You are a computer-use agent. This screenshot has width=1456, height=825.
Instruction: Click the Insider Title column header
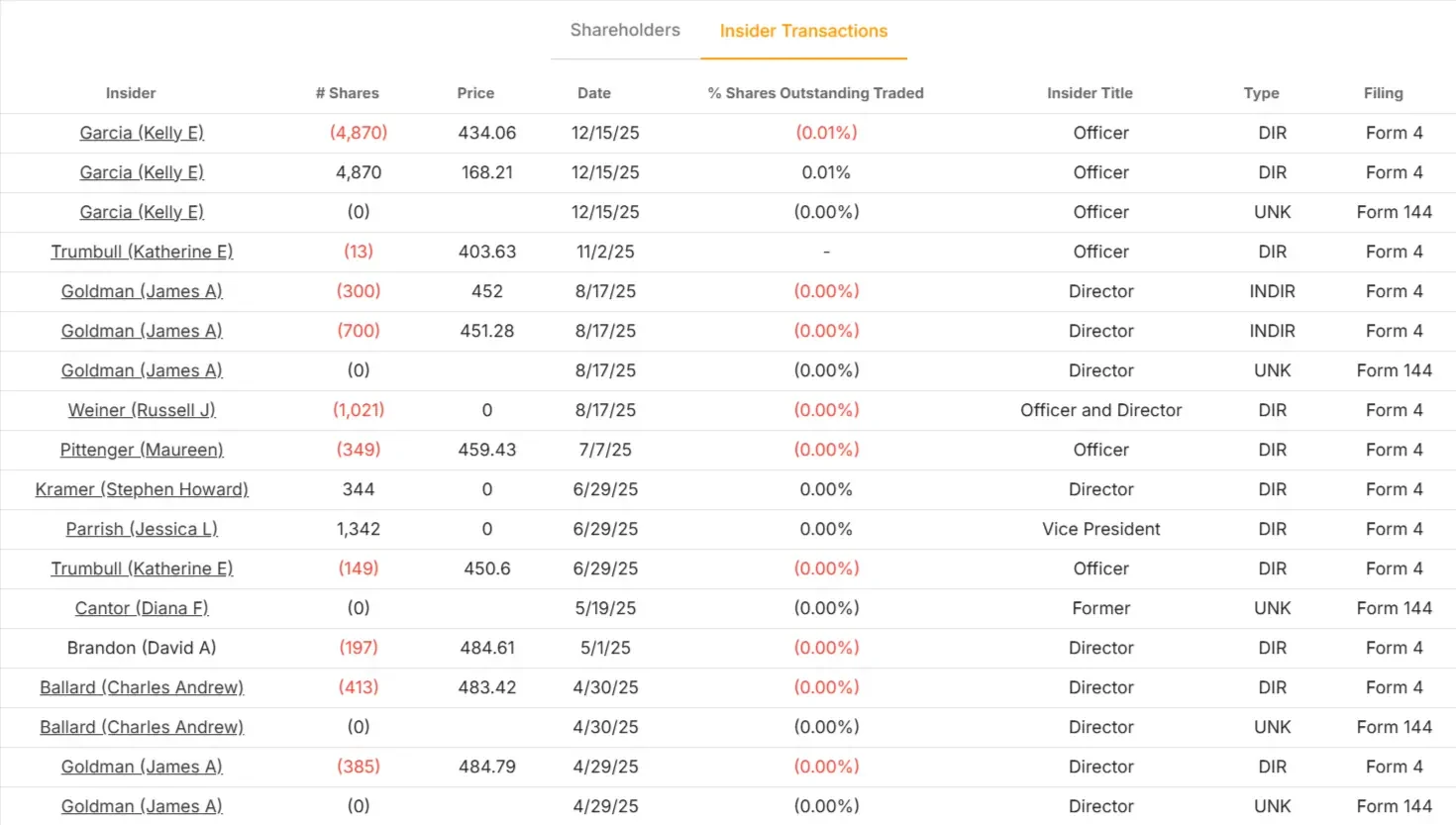click(x=1090, y=93)
